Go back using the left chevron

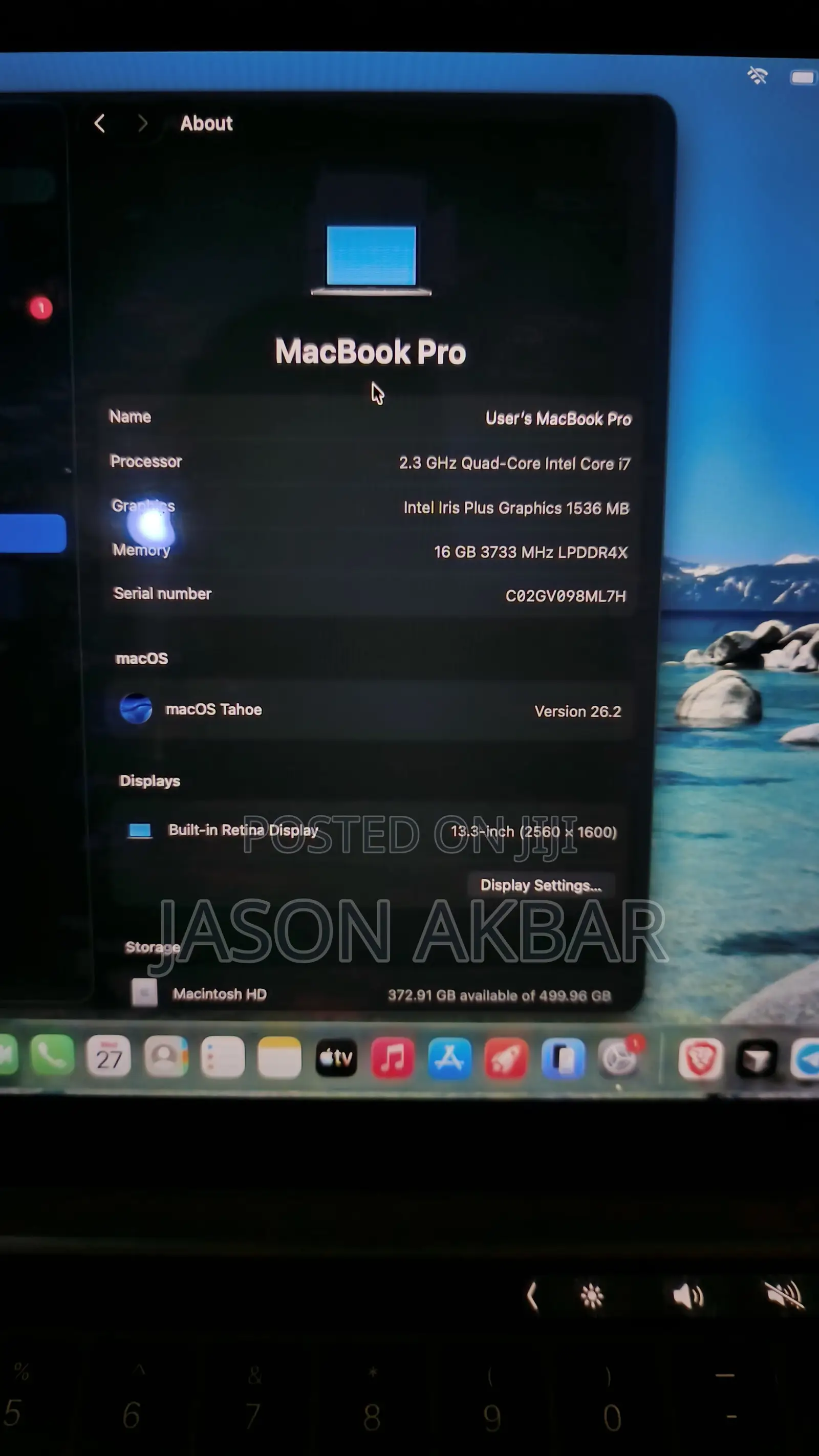[x=100, y=123]
